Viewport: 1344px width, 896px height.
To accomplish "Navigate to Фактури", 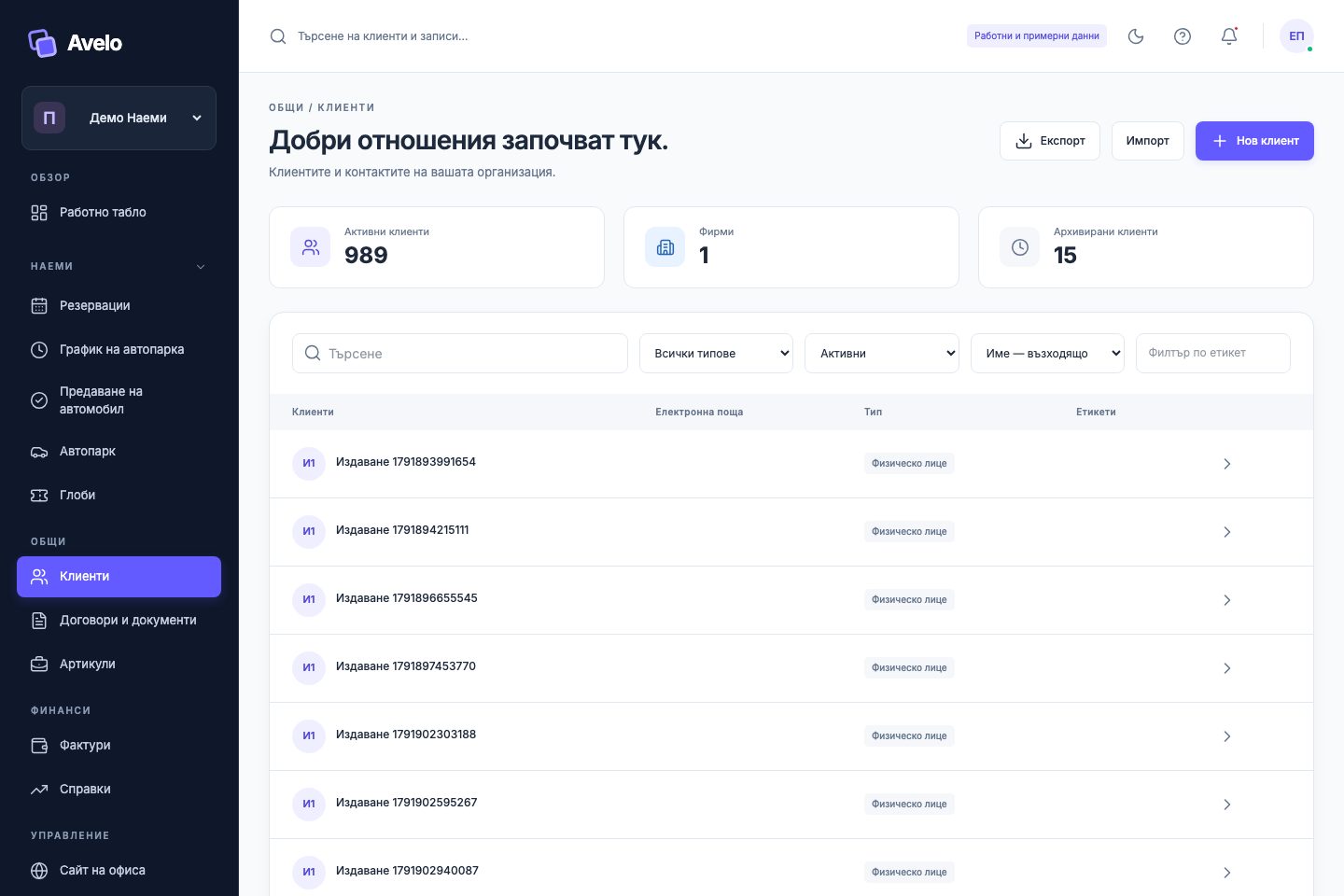I will 119,746.
